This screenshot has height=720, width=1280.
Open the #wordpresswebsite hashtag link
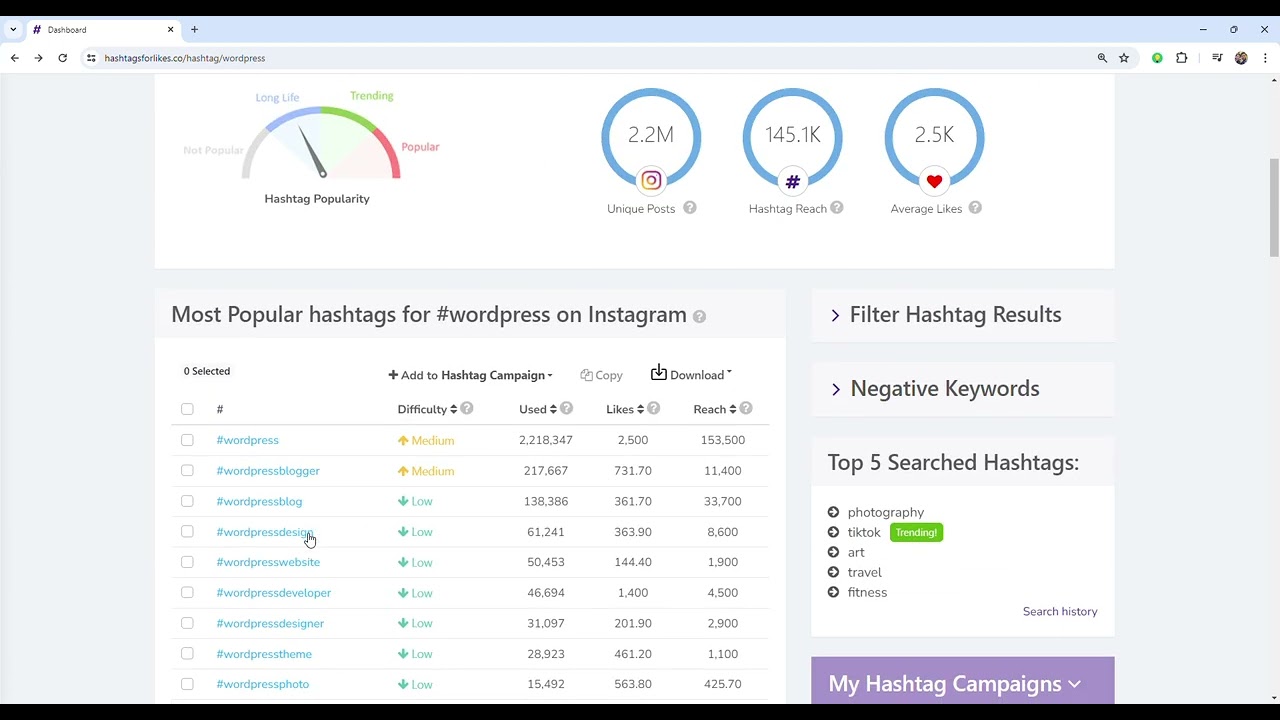coord(268,562)
